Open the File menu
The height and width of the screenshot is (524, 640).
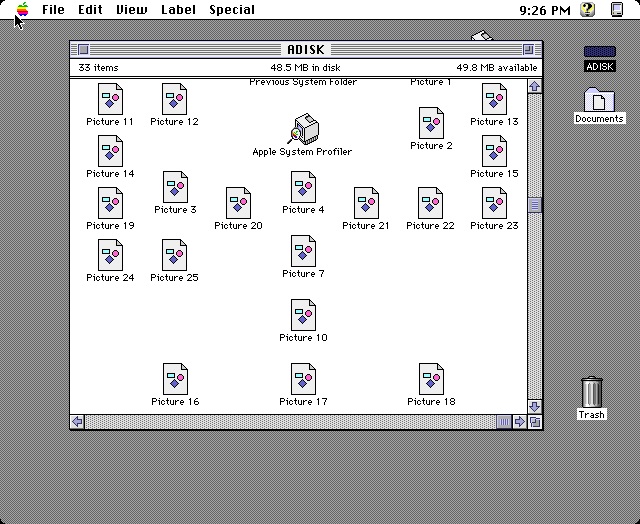(x=53, y=9)
